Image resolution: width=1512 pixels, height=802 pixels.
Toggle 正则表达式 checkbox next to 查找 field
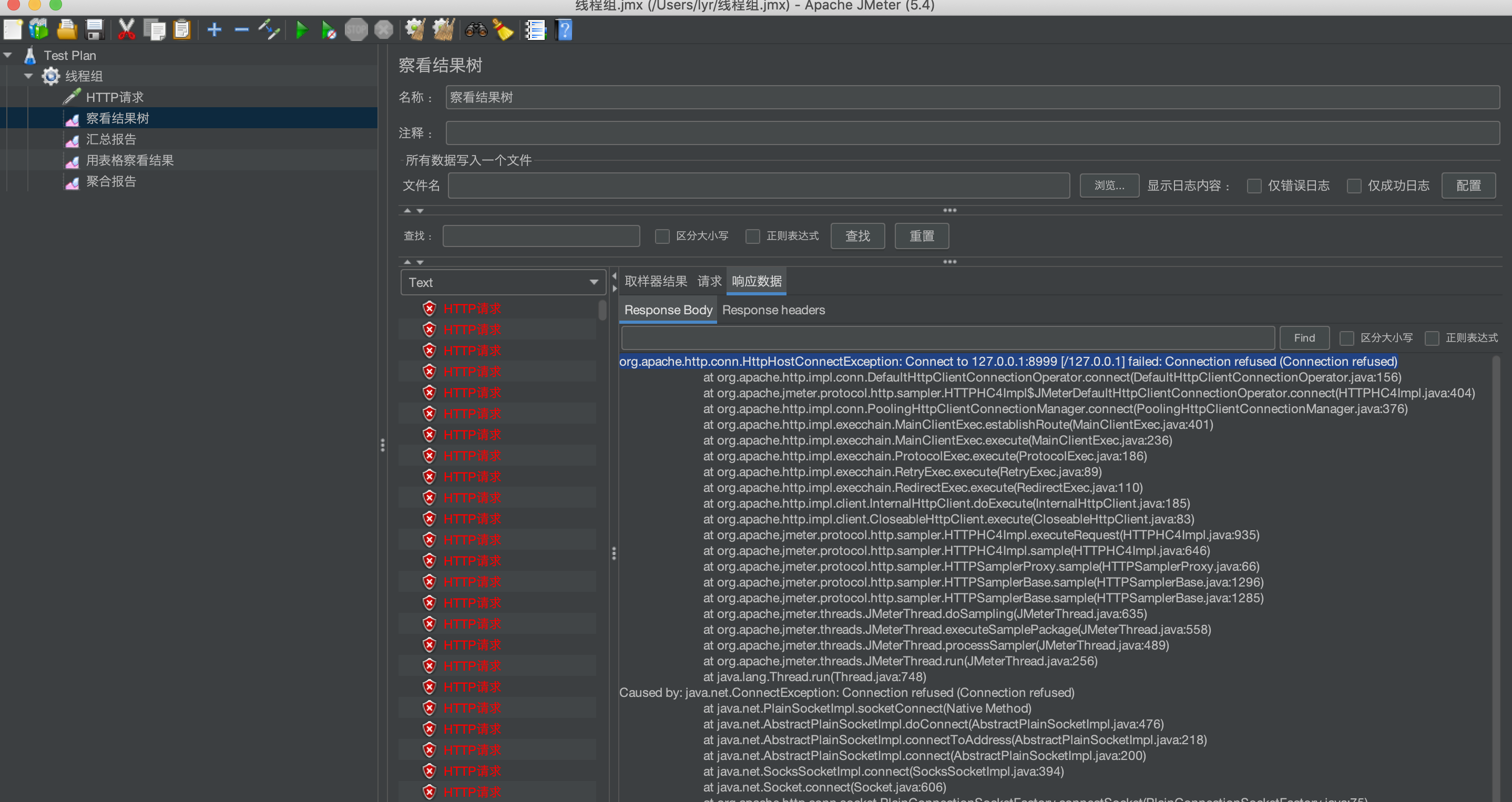752,237
